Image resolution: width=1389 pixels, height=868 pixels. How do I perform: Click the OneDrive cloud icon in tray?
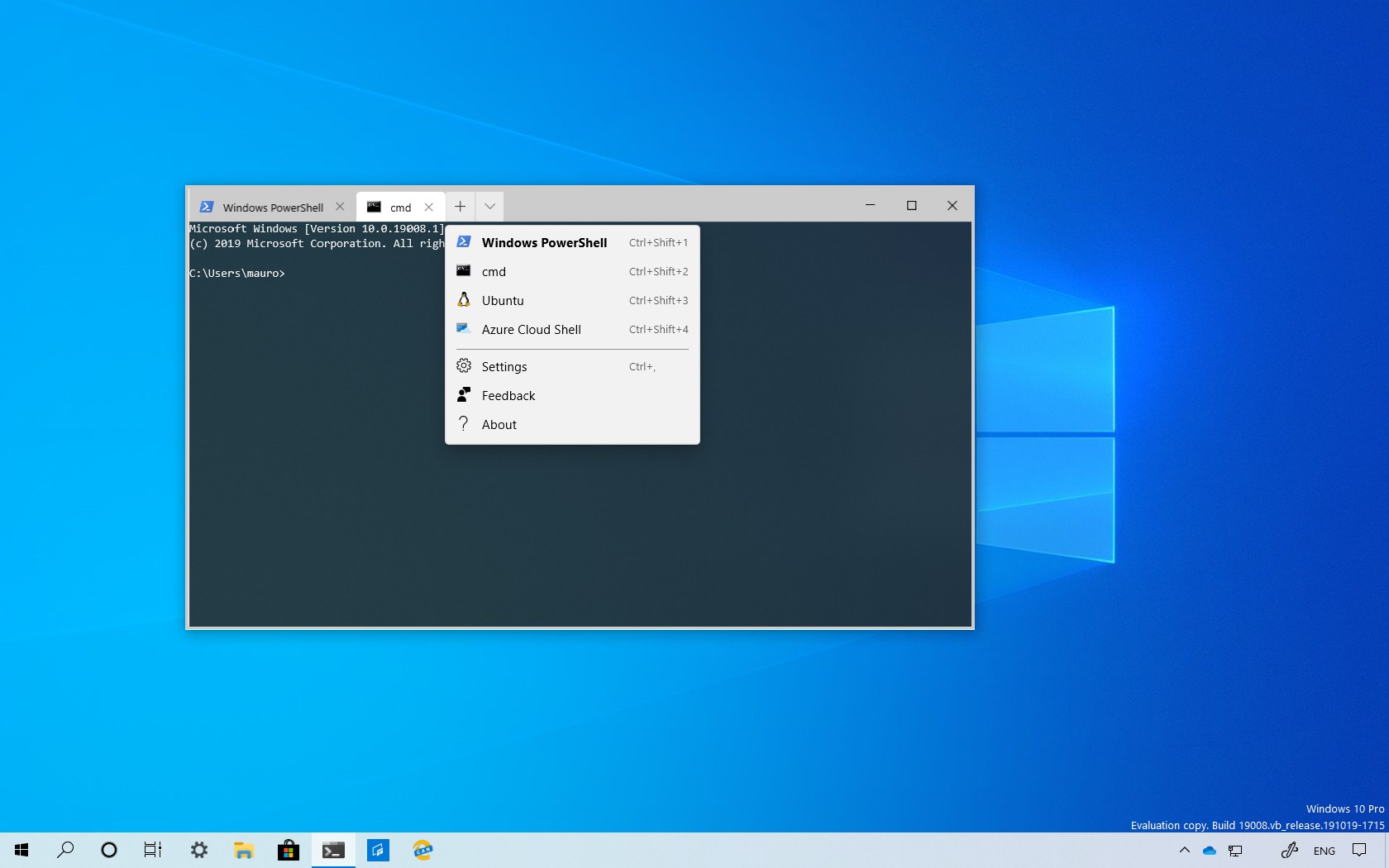click(x=1210, y=850)
